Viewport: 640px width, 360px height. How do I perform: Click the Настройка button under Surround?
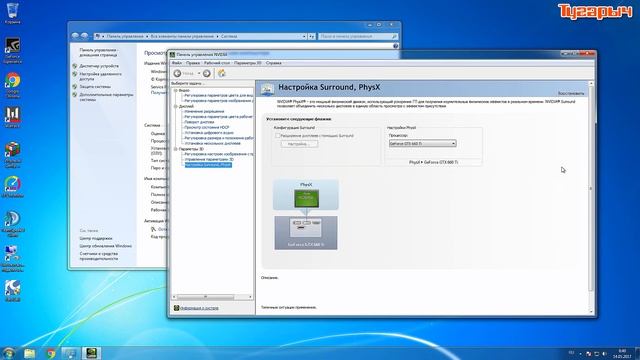tap(299, 144)
